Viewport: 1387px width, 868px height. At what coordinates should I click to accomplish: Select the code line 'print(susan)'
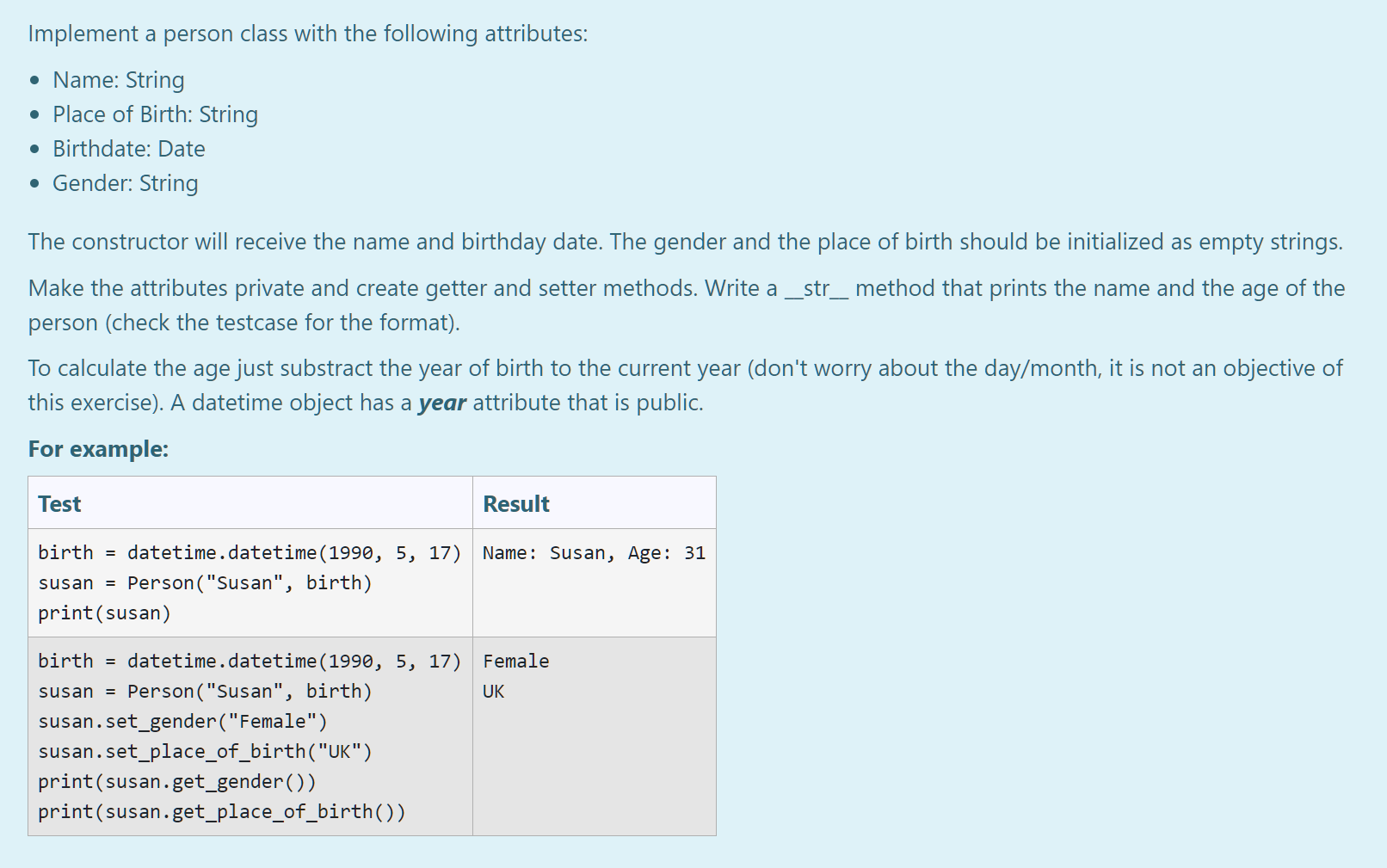click(104, 613)
